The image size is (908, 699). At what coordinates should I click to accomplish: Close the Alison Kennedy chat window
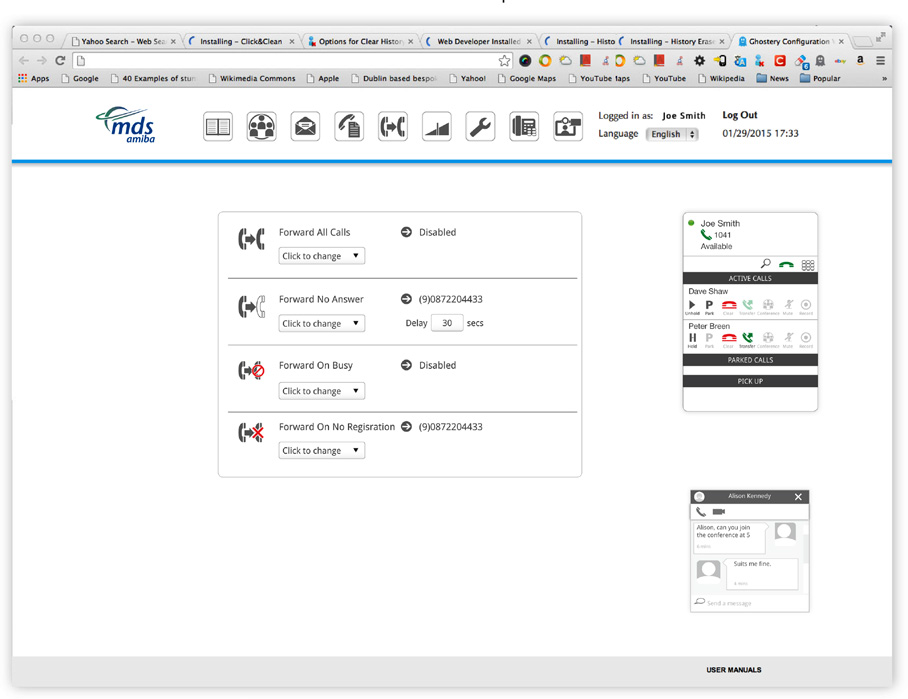coord(798,497)
